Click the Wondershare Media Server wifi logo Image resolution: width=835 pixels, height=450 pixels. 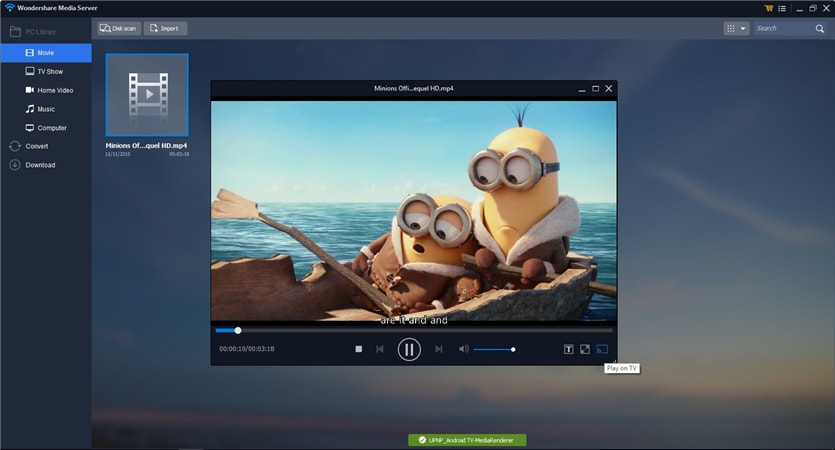click(10, 7)
